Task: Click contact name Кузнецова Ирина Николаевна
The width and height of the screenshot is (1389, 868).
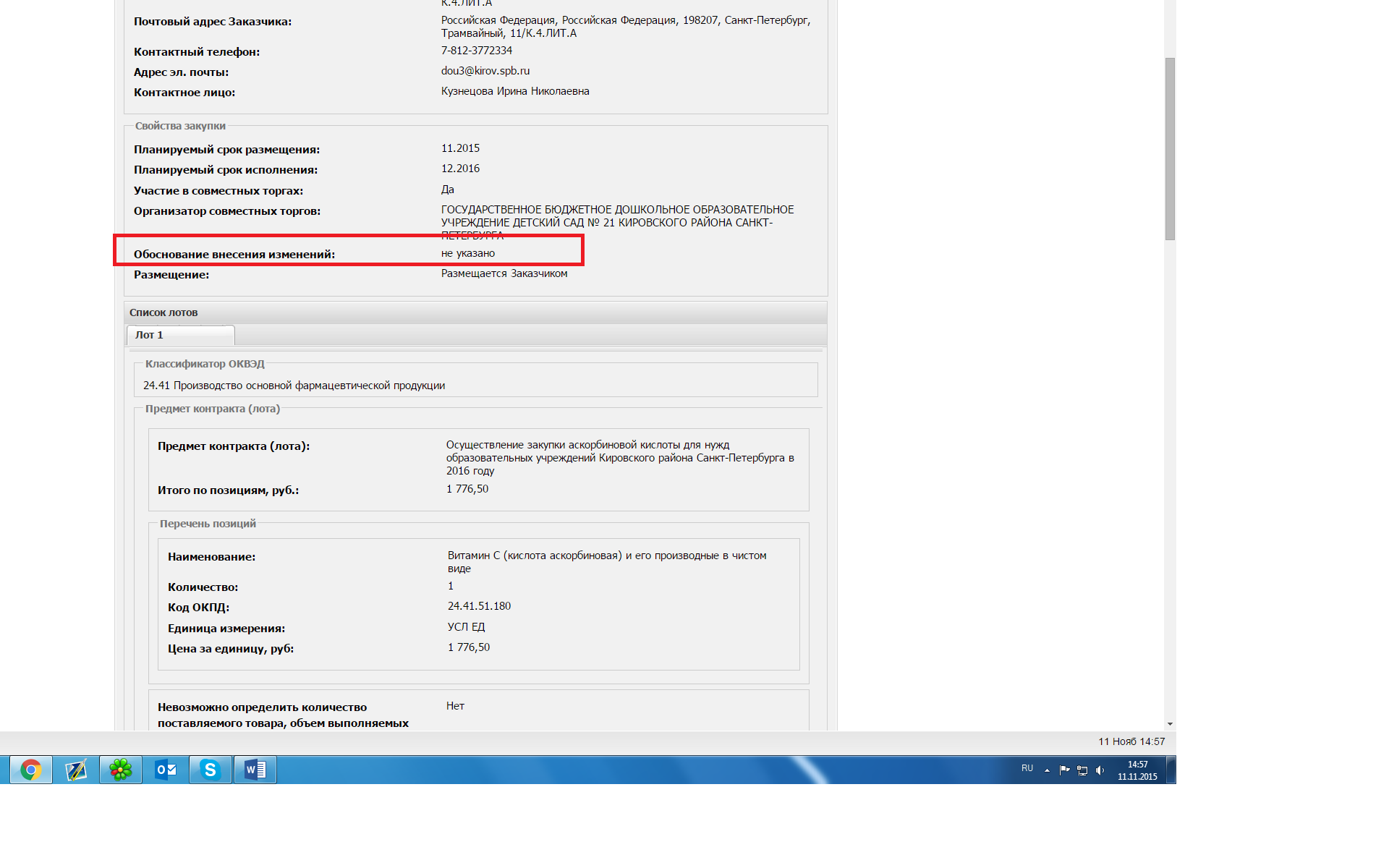Action: [515, 91]
